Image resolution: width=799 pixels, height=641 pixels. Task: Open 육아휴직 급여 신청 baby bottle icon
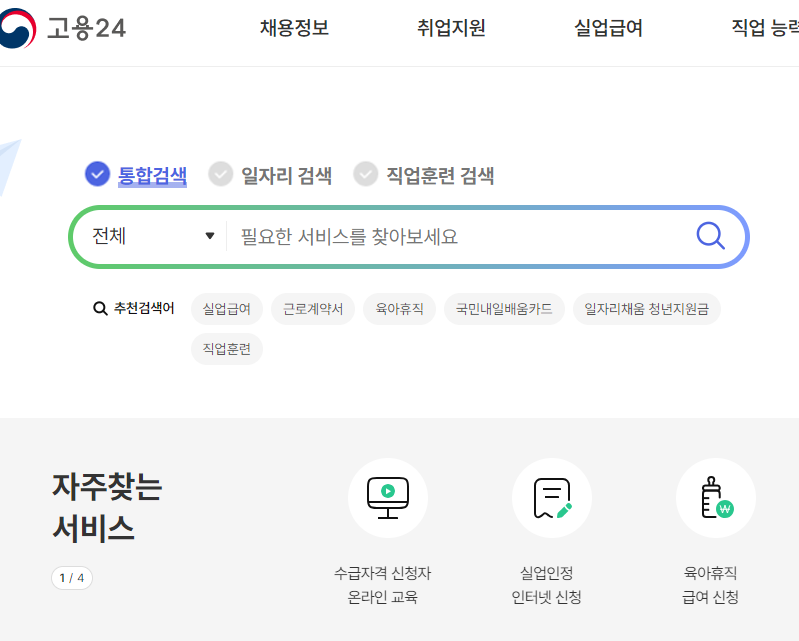716,498
